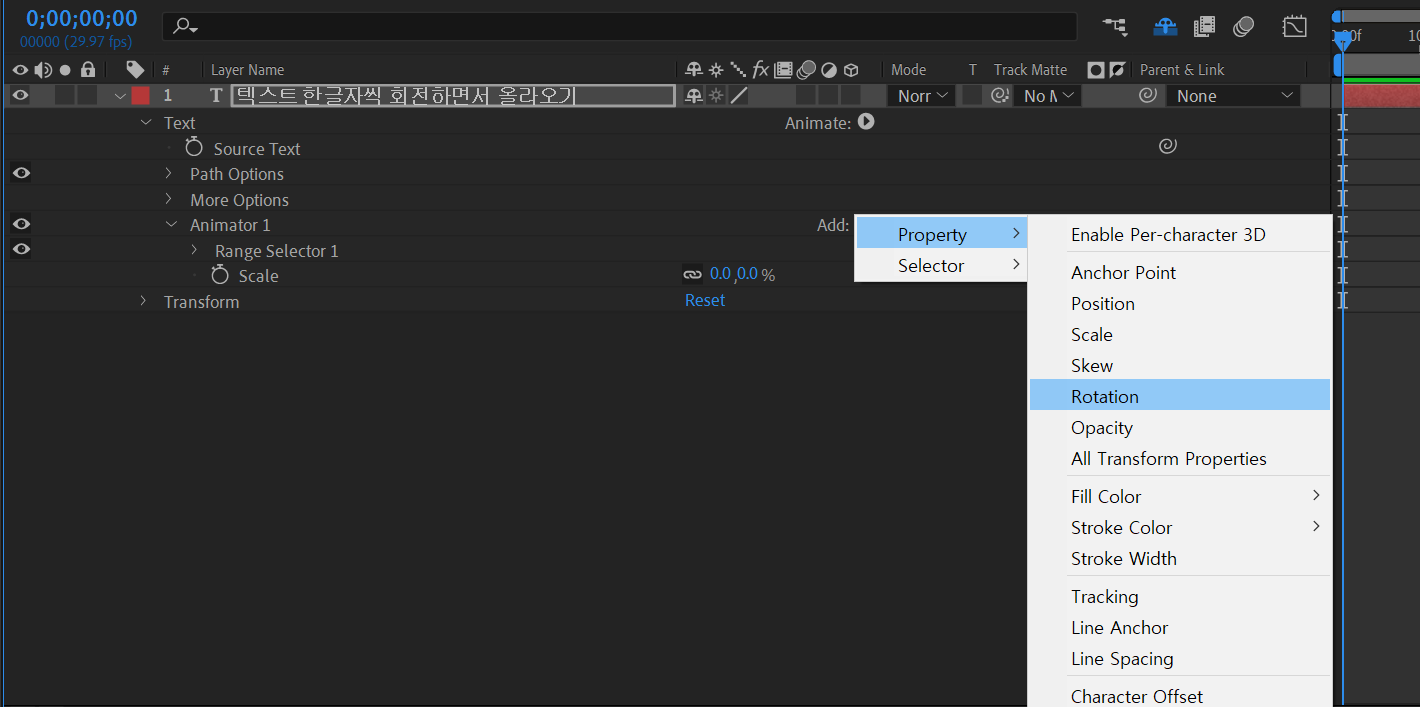This screenshot has height=707, width=1420.
Task: Collapse layer 1 twirl-down arrow
Action: (120, 96)
